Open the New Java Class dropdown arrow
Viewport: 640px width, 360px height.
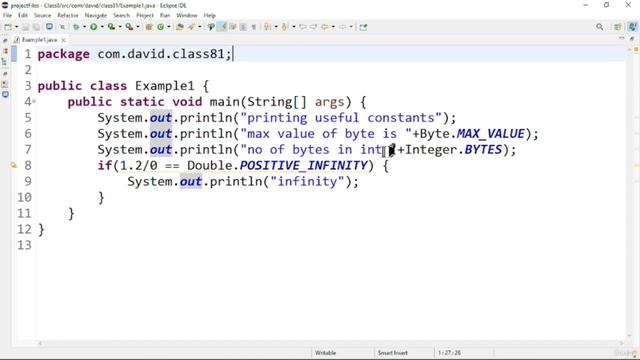pos(169,27)
